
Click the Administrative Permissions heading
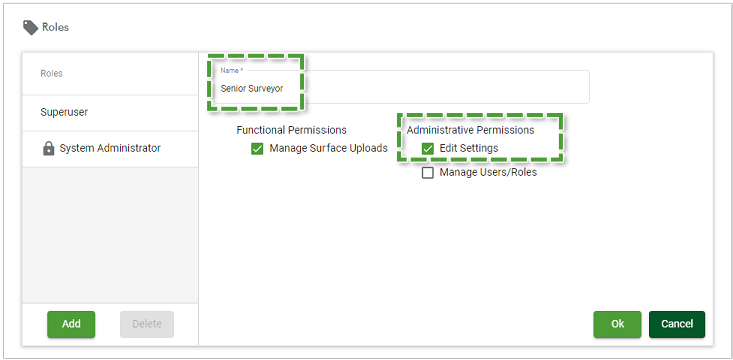click(x=470, y=130)
